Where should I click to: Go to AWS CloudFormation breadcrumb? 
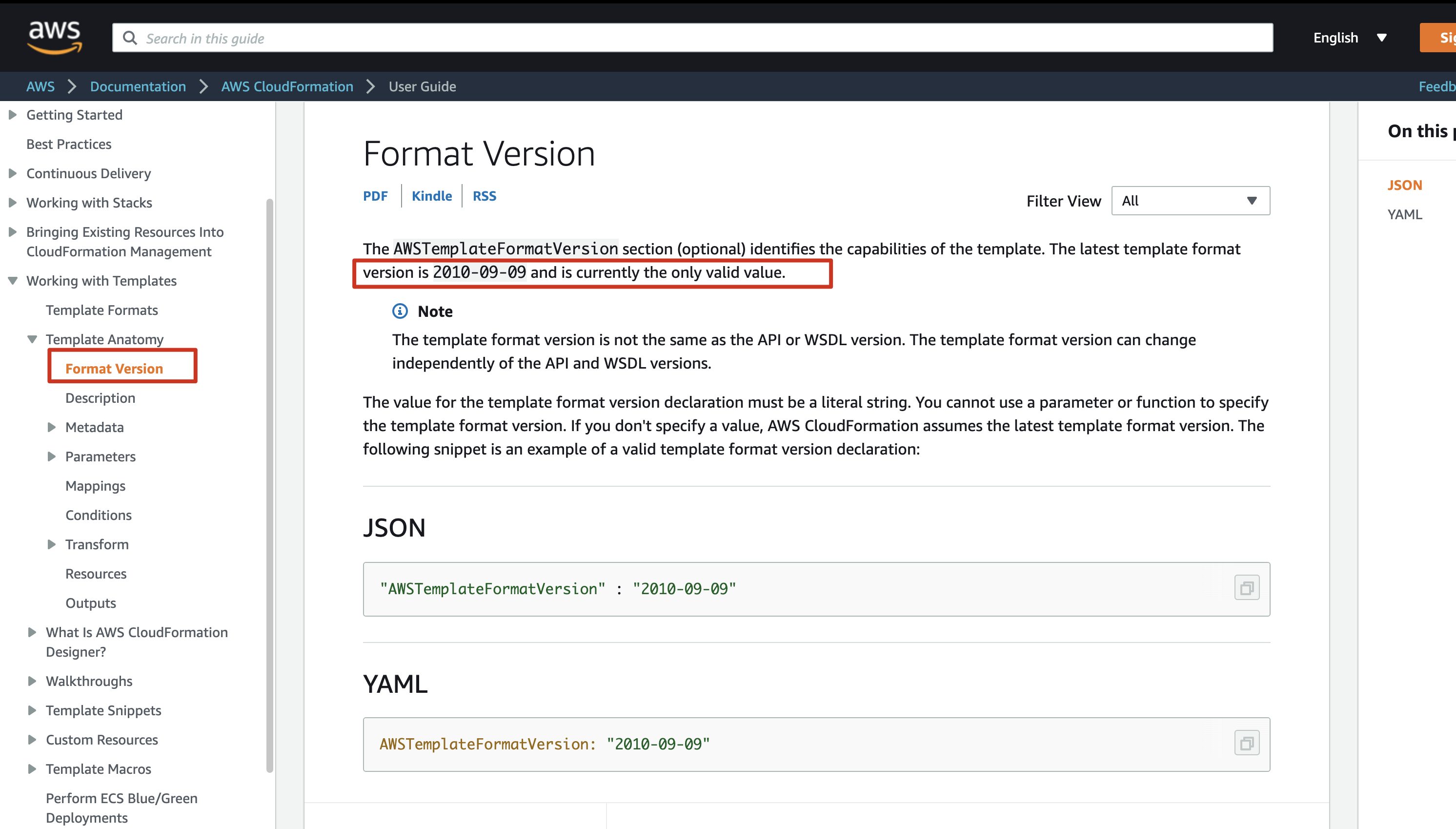point(287,86)
